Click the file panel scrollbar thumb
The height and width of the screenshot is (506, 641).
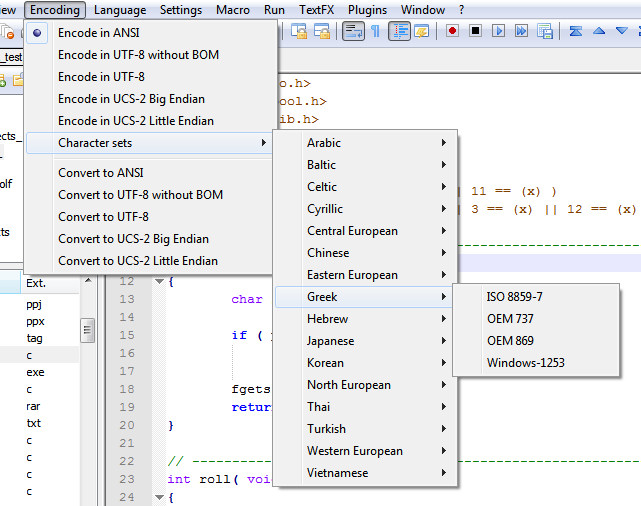click(x=87, y=330)
